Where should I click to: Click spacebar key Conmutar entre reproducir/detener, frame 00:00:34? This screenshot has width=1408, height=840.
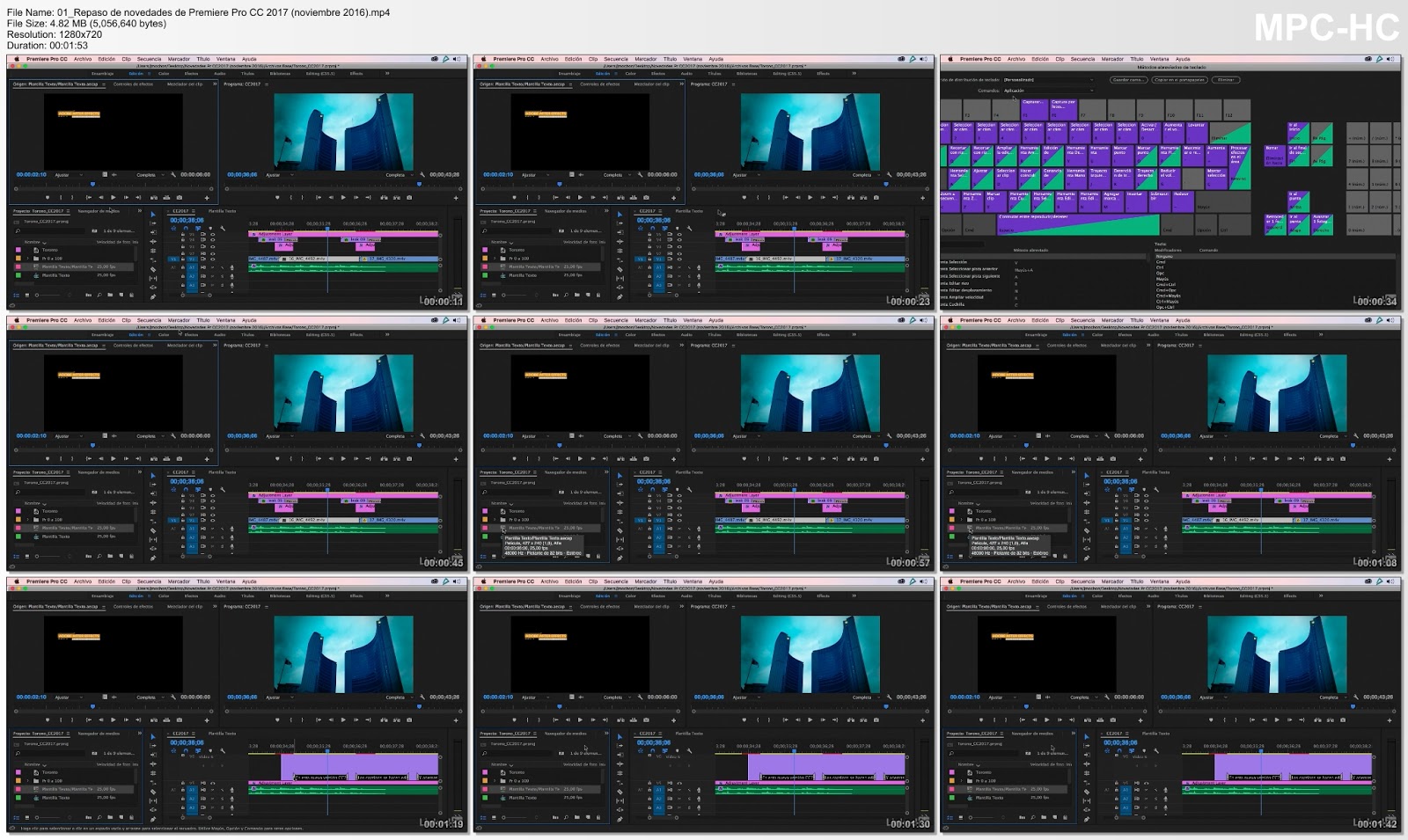click(x=1078, y=225)
